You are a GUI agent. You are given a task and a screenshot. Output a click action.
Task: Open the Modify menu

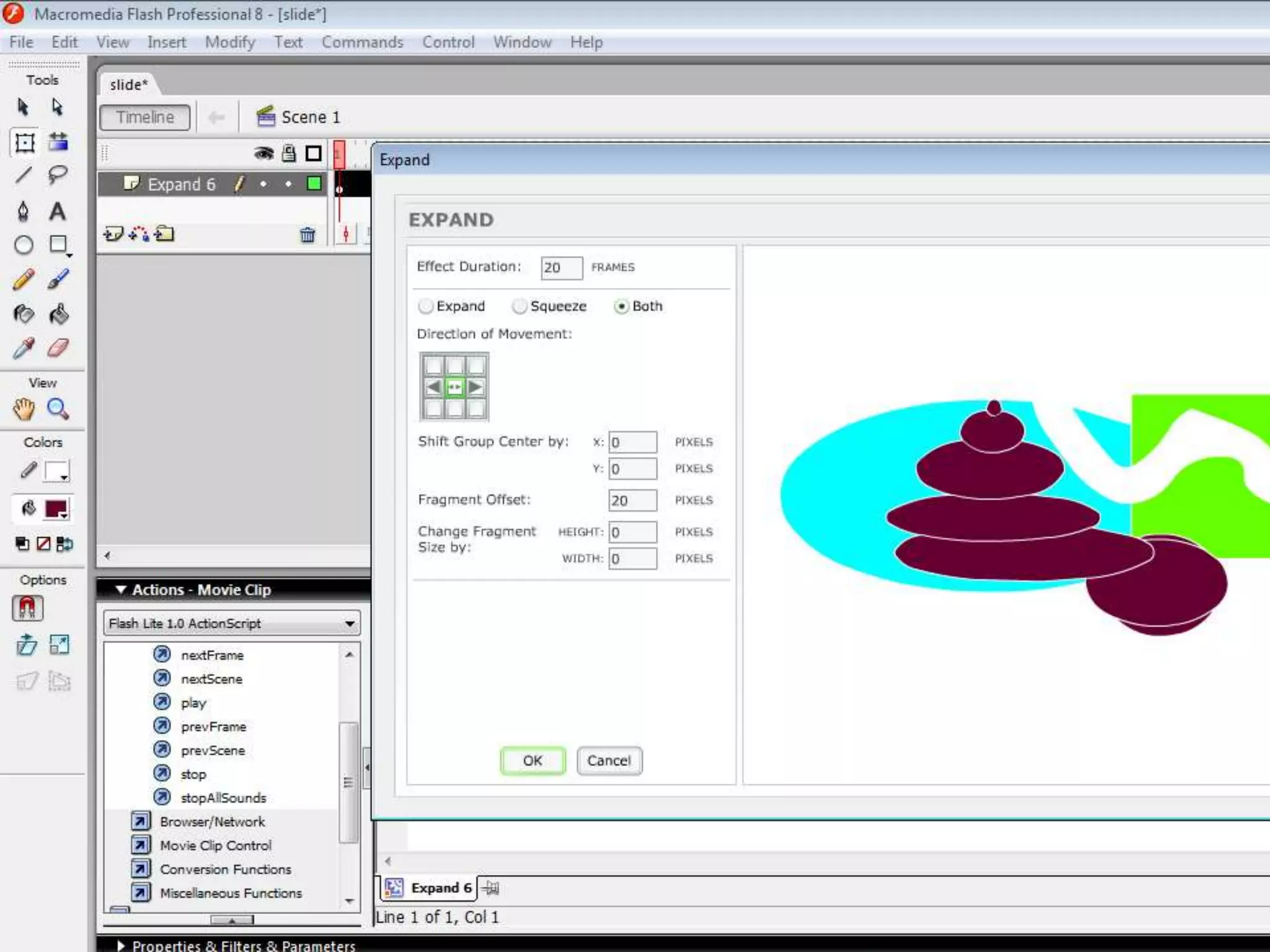coord(230,42)
